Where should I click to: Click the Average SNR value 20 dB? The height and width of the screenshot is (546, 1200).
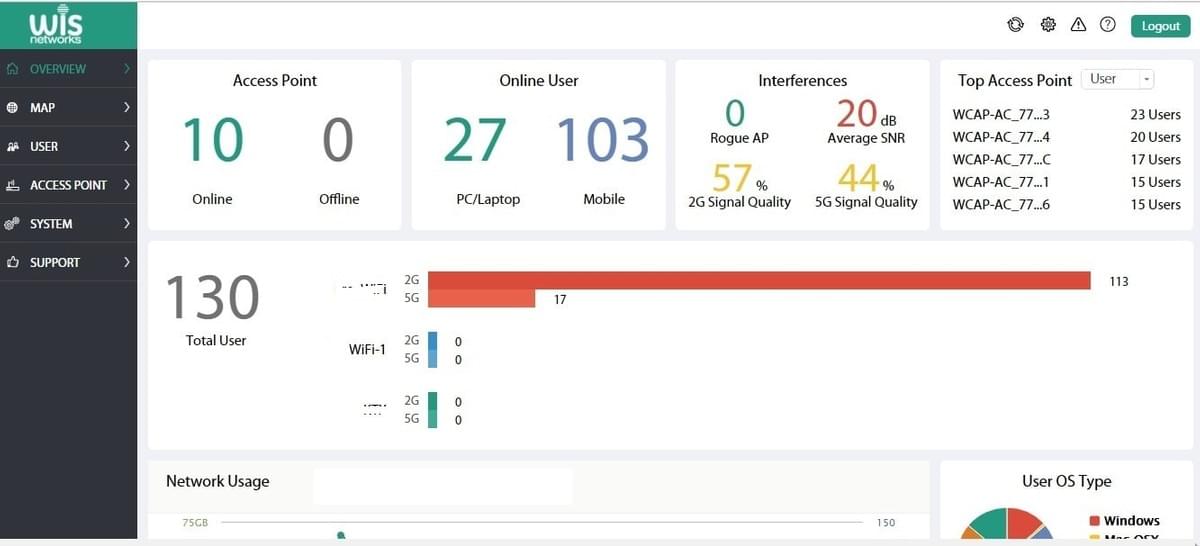[866, 113]
